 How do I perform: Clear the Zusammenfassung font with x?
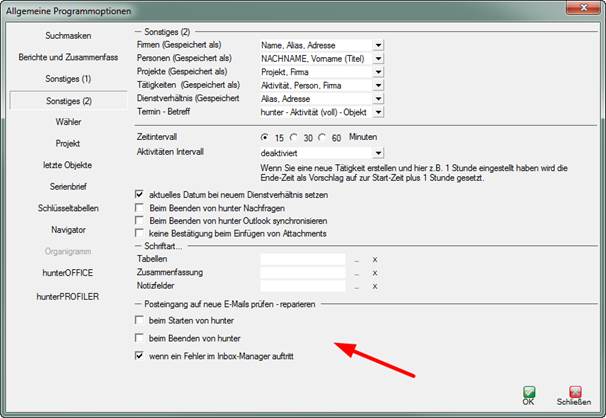pos(374,272)
